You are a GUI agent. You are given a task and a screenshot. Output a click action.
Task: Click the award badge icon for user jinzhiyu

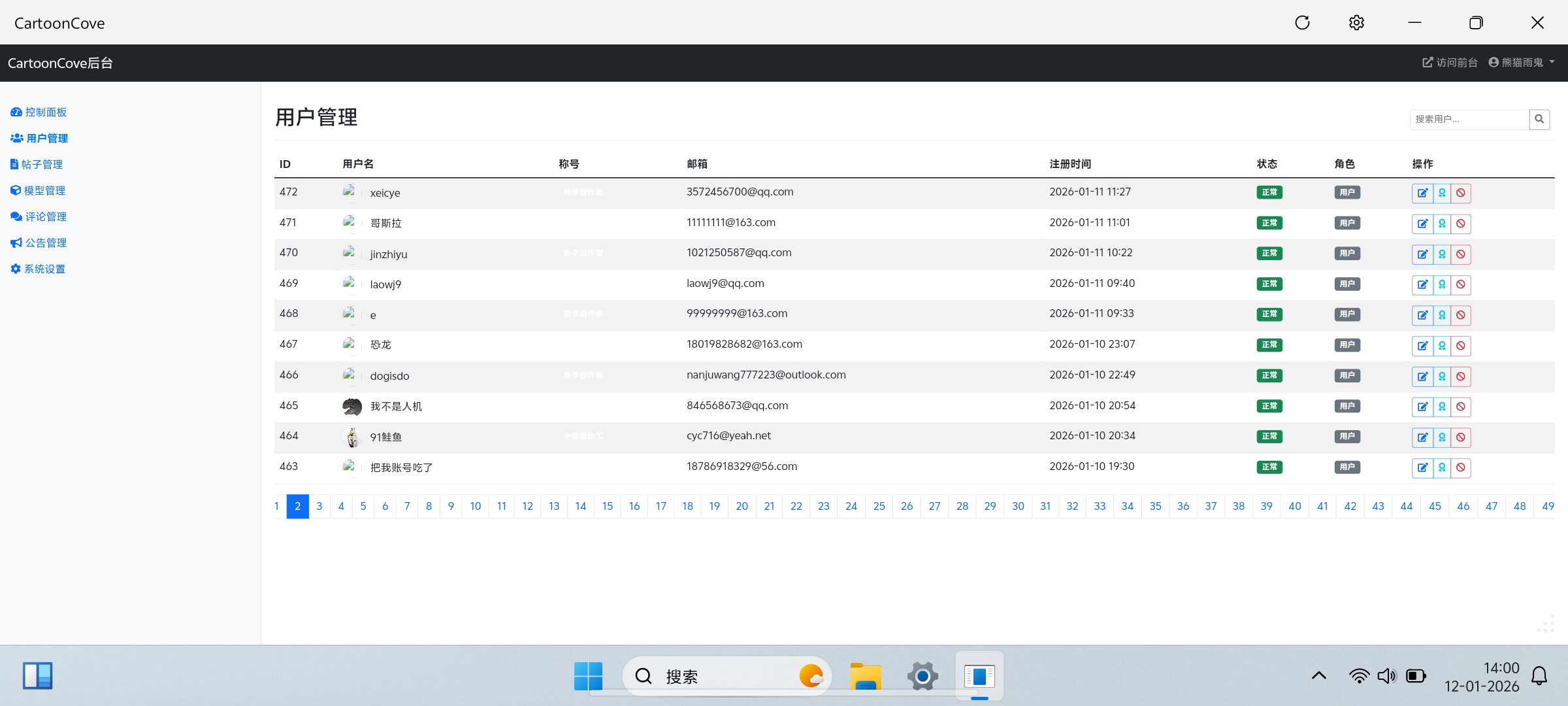[x=1442, y=254]
